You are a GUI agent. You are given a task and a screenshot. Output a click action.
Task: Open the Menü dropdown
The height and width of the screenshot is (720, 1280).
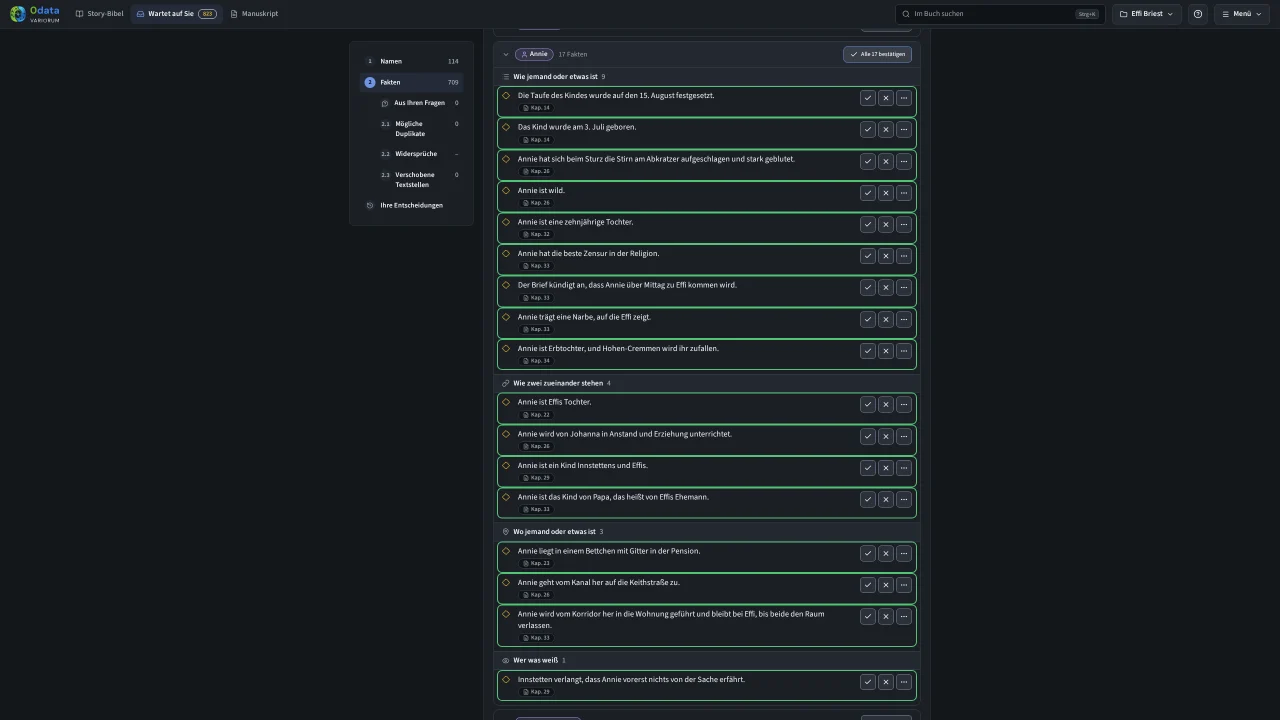[1241, 14]
